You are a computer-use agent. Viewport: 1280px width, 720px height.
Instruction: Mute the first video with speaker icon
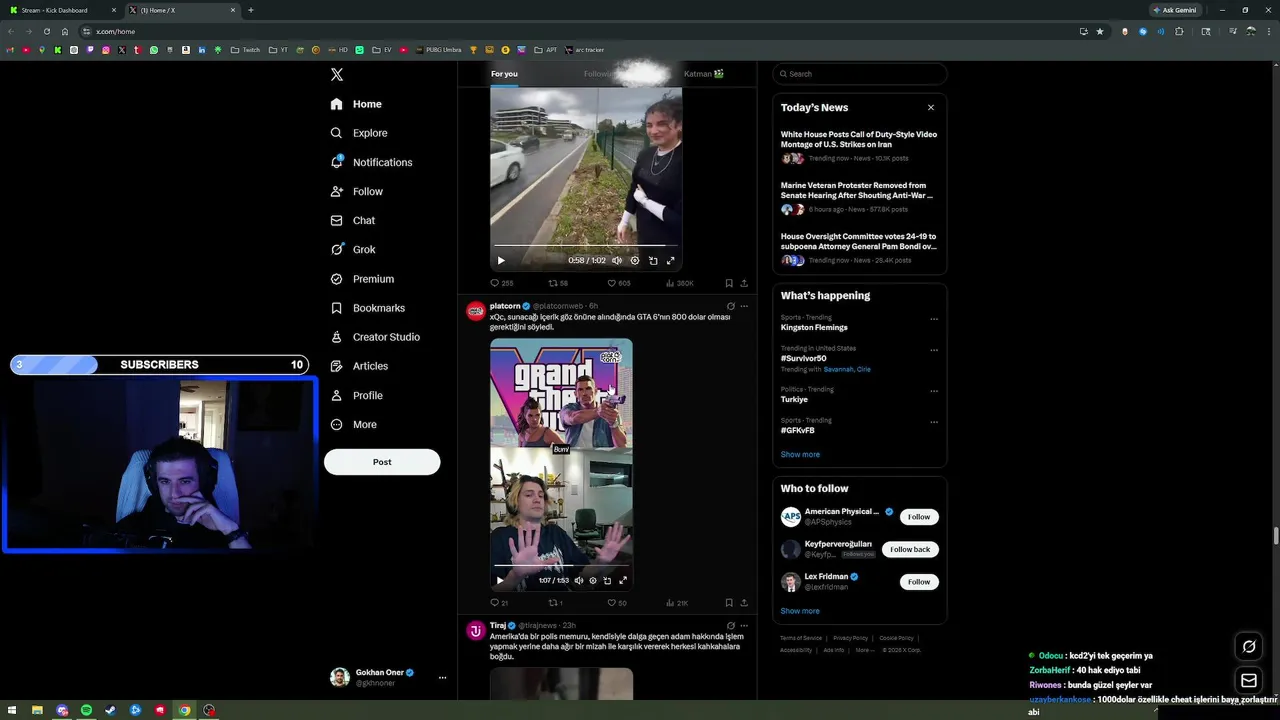tap(617, 260)
